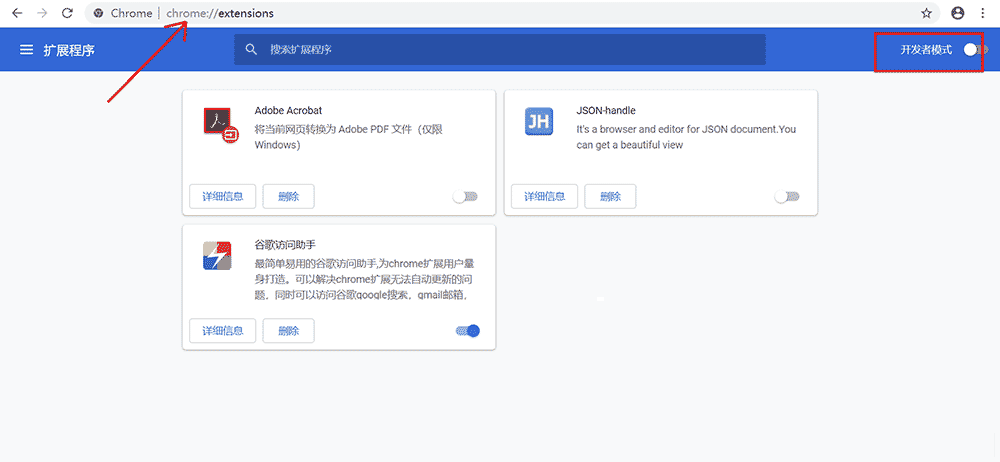Image resolution: width=1000 pixels, height=462 pixels.
Task: Click the 搜索扩展程序 search field
Action: pyautogui.click(x=500, y=49)
